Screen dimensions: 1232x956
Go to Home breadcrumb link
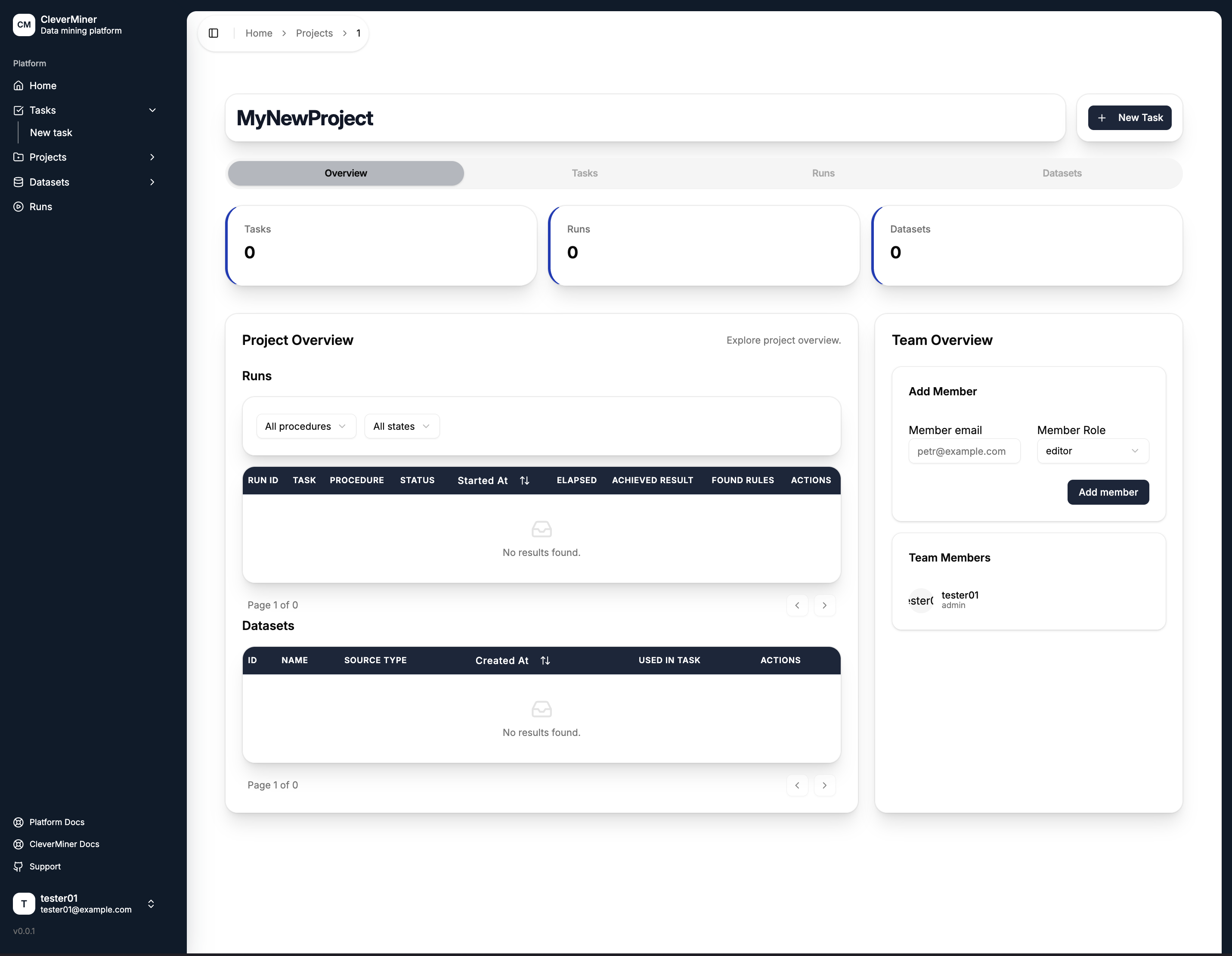click(259, 33)
